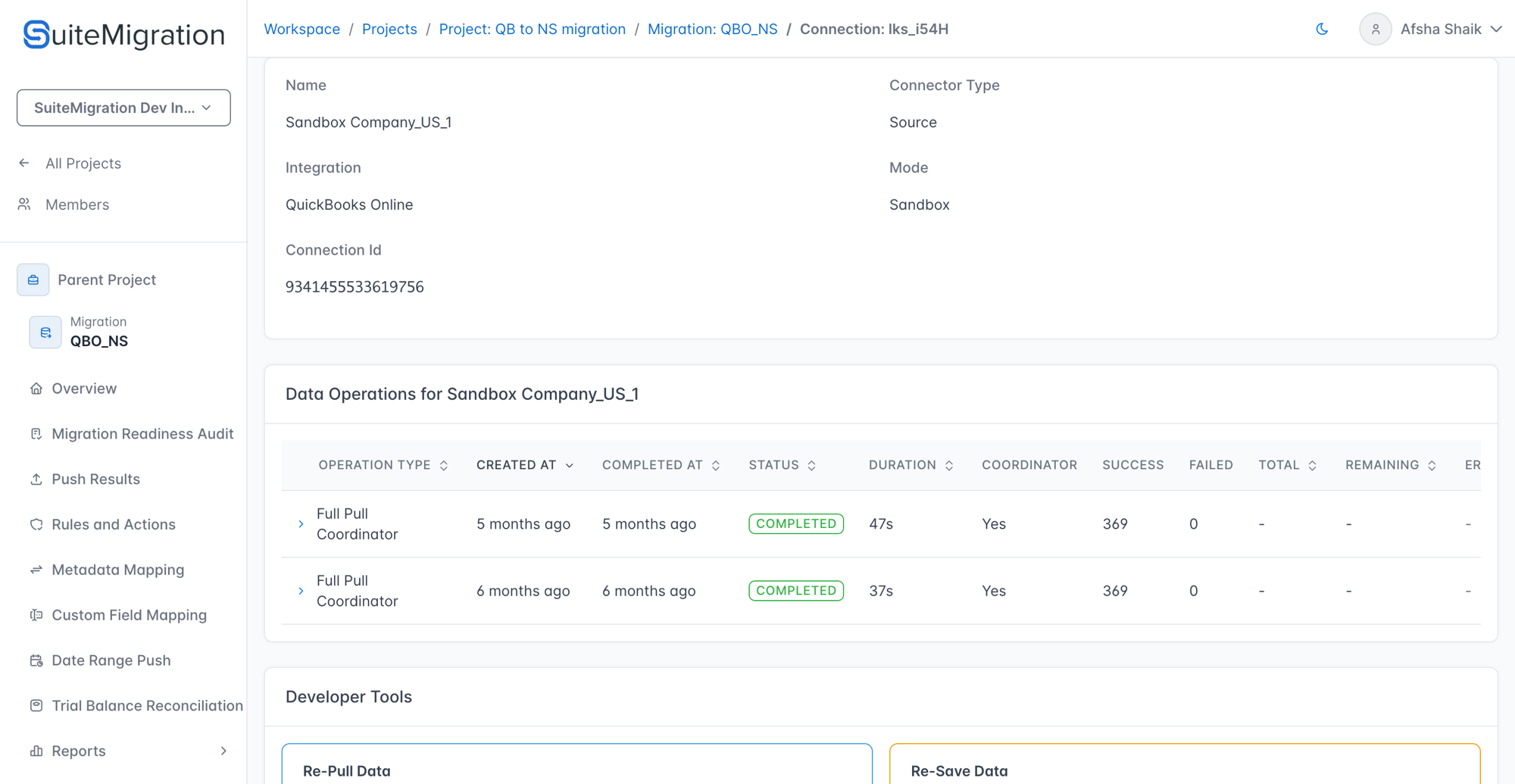The height and width of the screenshot is (784, 1515).
Task: Go to Projects breadcrumb link
Action: pos(389,29)
